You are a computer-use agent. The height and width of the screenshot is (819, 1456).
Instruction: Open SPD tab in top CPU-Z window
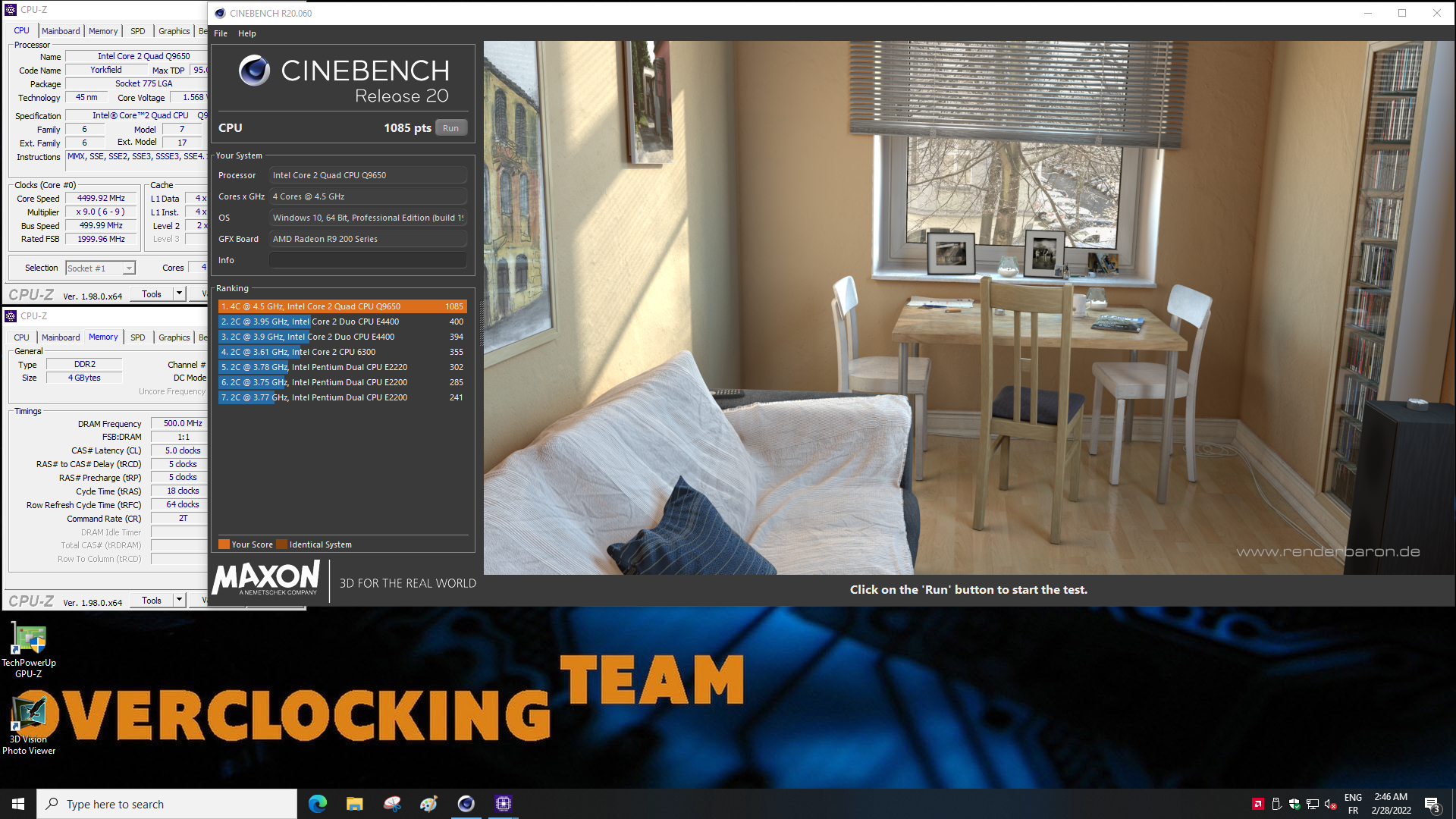[138, 31]
